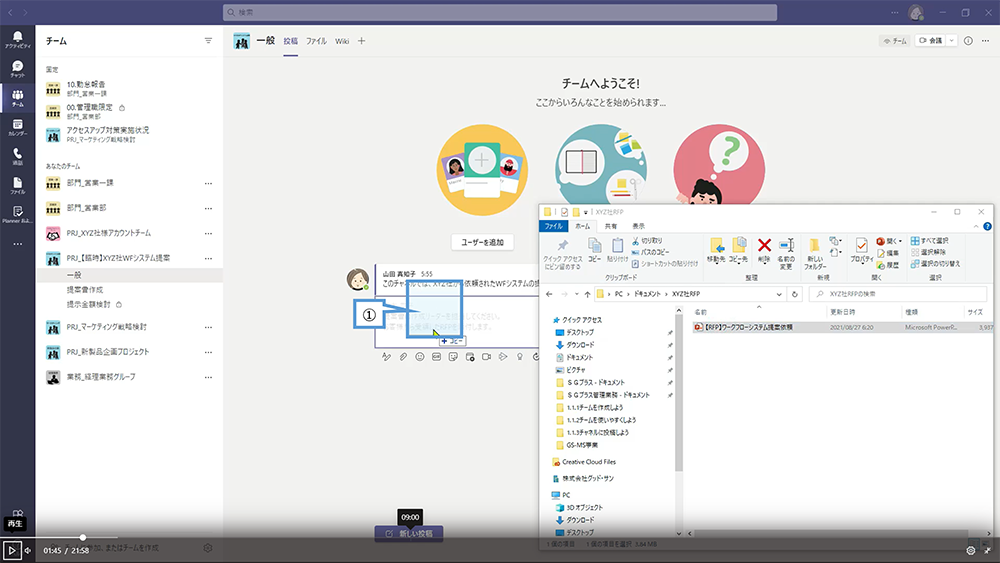Click the Meet now camera icon under compose box

[487, 357]
